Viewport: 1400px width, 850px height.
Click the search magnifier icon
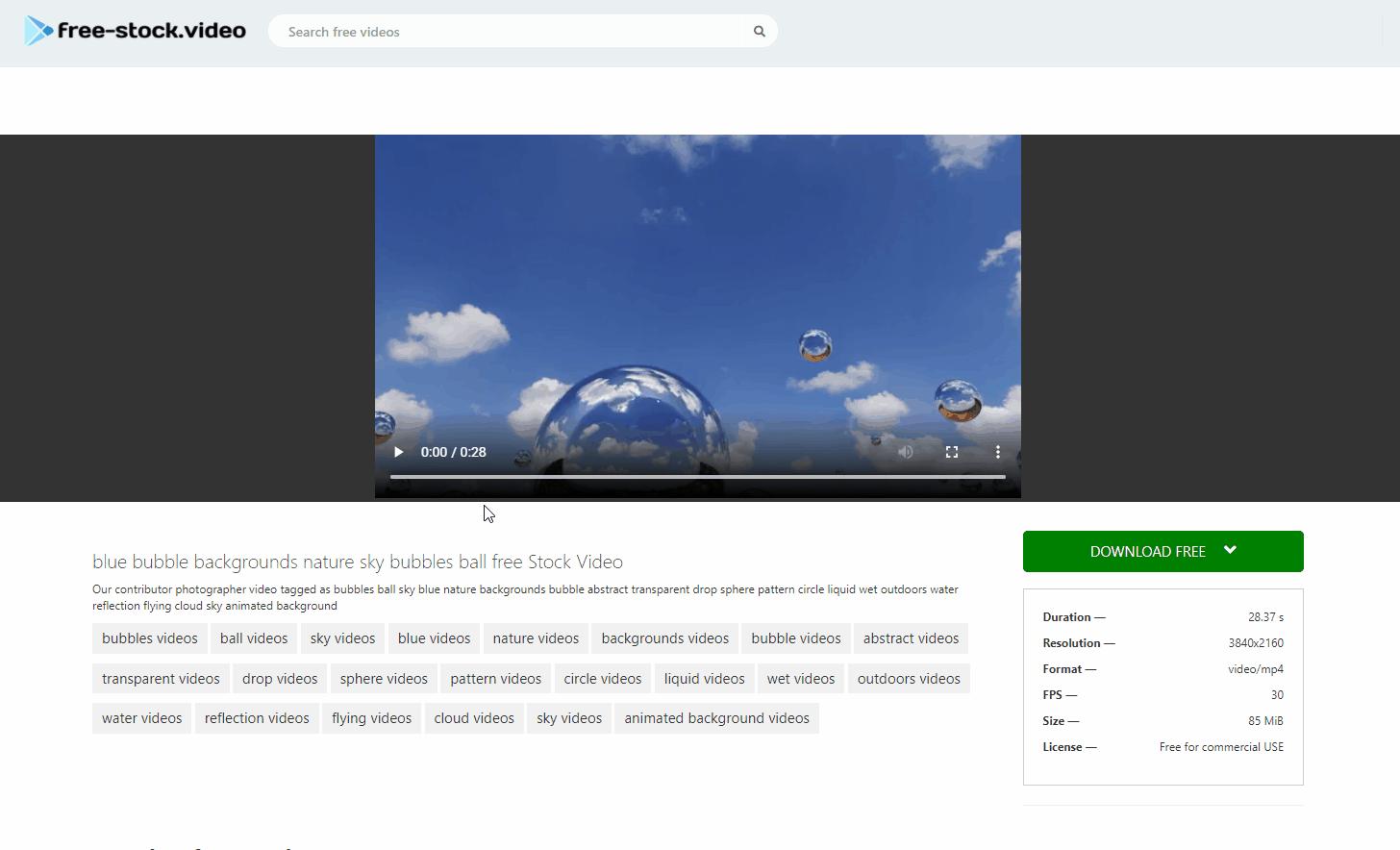click(759, 32)
